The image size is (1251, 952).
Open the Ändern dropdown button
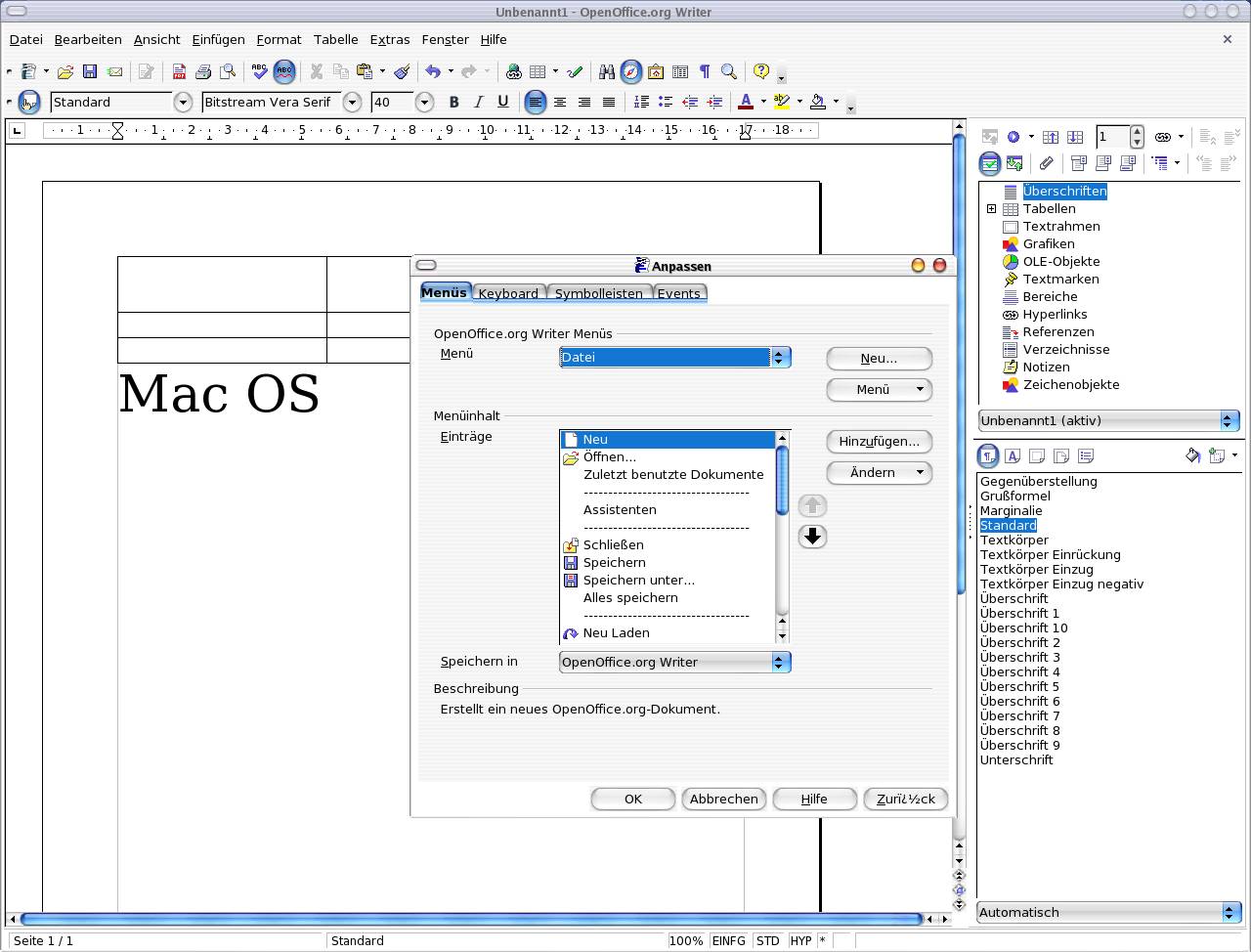coord(880,472)
